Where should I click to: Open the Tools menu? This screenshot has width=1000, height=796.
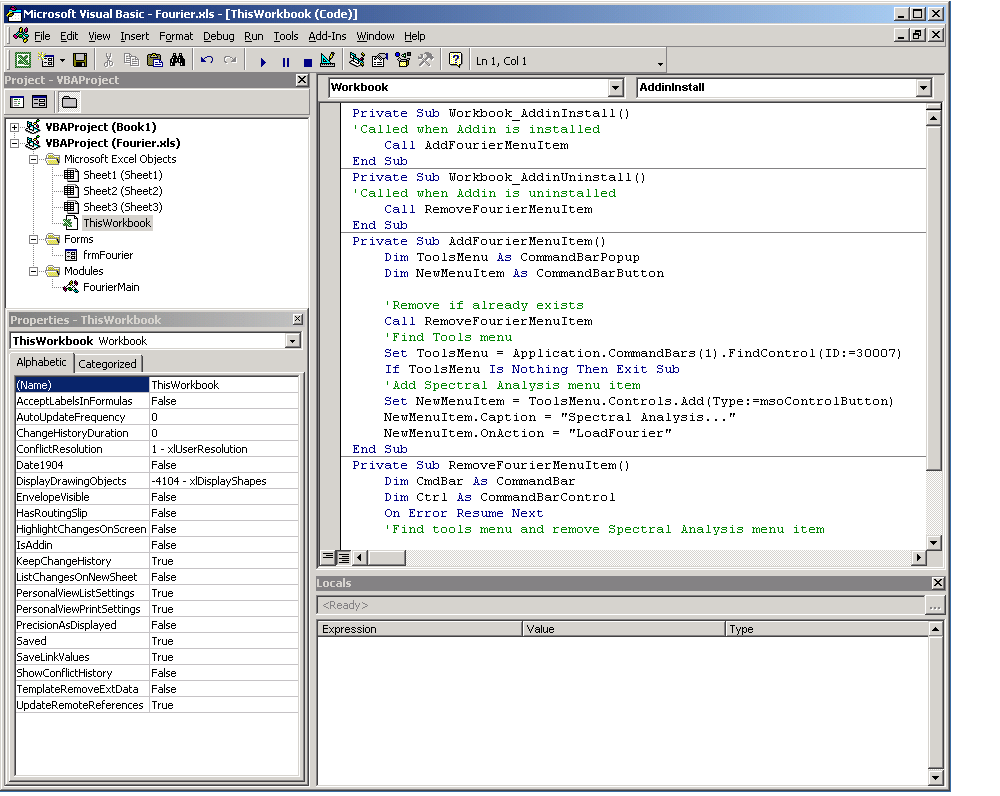286,36
